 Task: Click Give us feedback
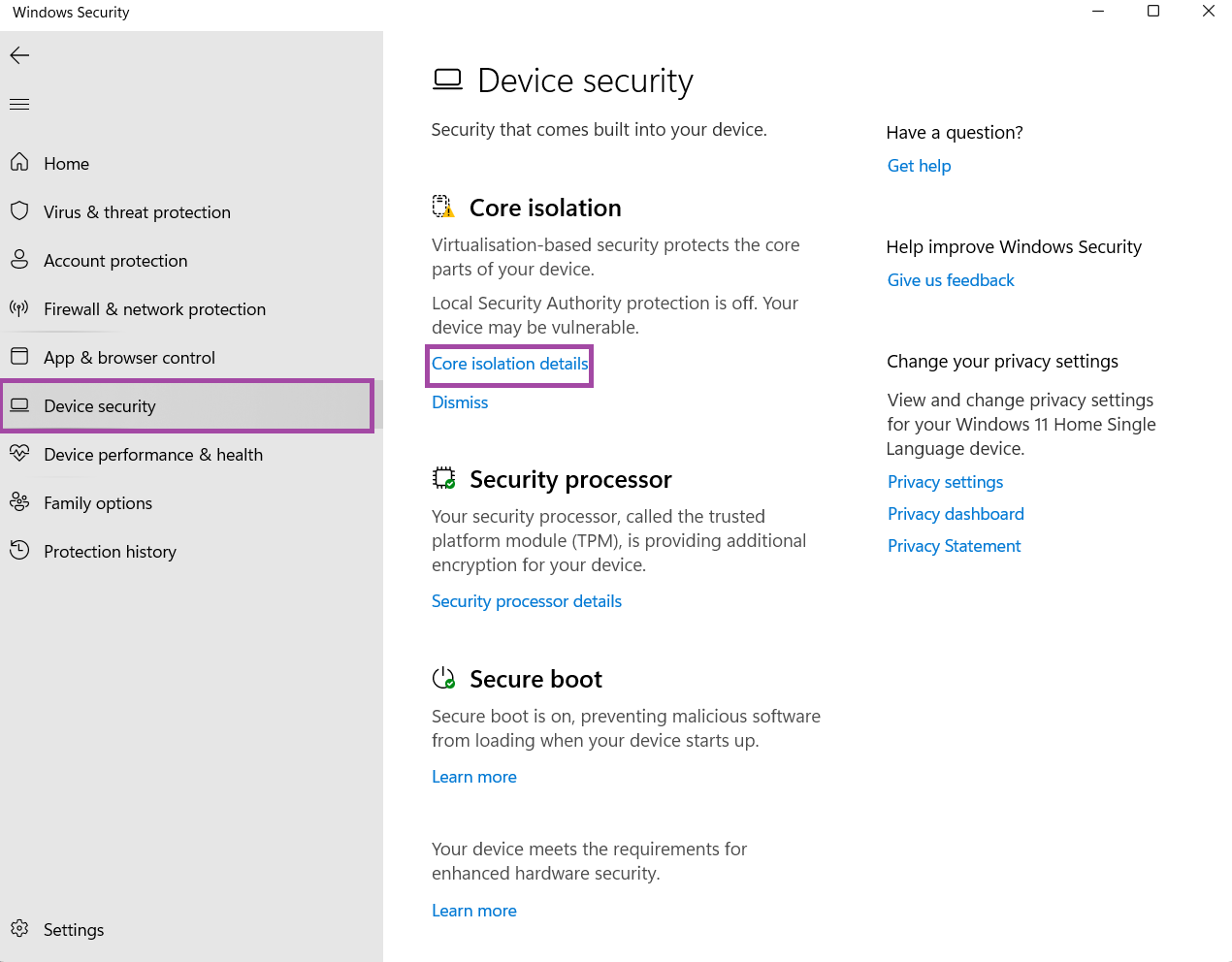pyautogui.click(x=950, y=279)
